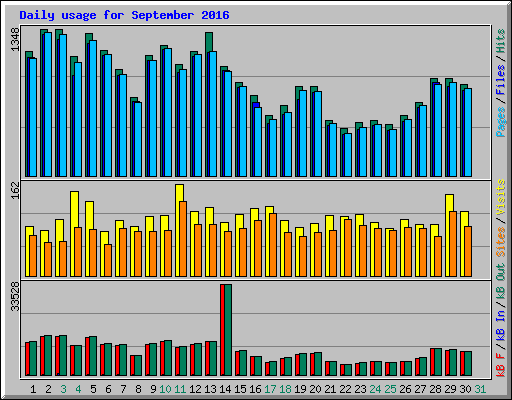Click day label 23 on the x-axis

pyautogui.click(x=360, y=389)
